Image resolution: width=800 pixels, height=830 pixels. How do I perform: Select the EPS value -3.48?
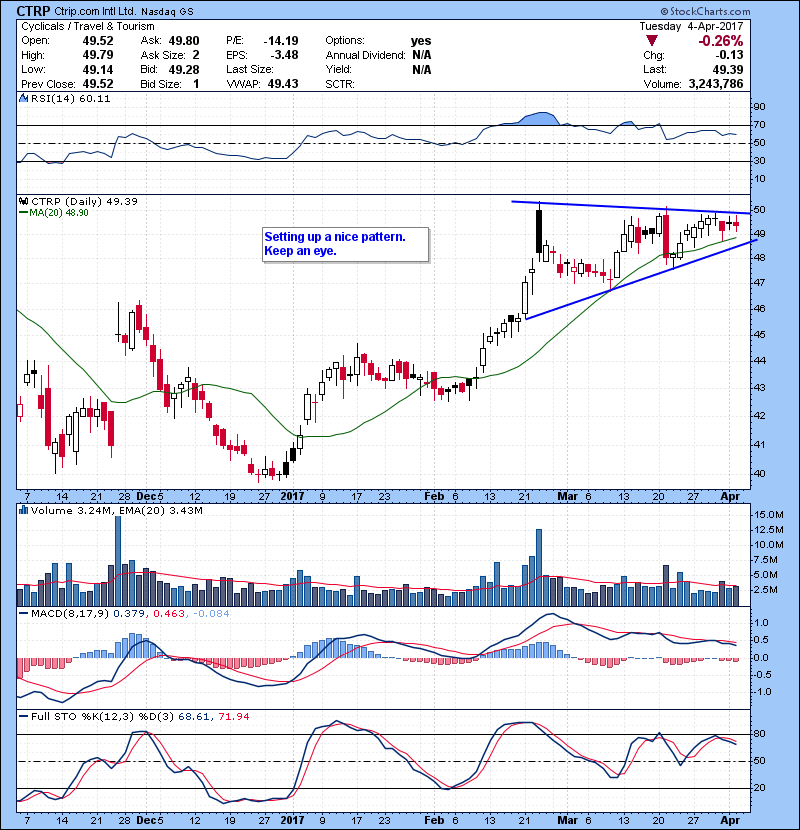(285, 55)
